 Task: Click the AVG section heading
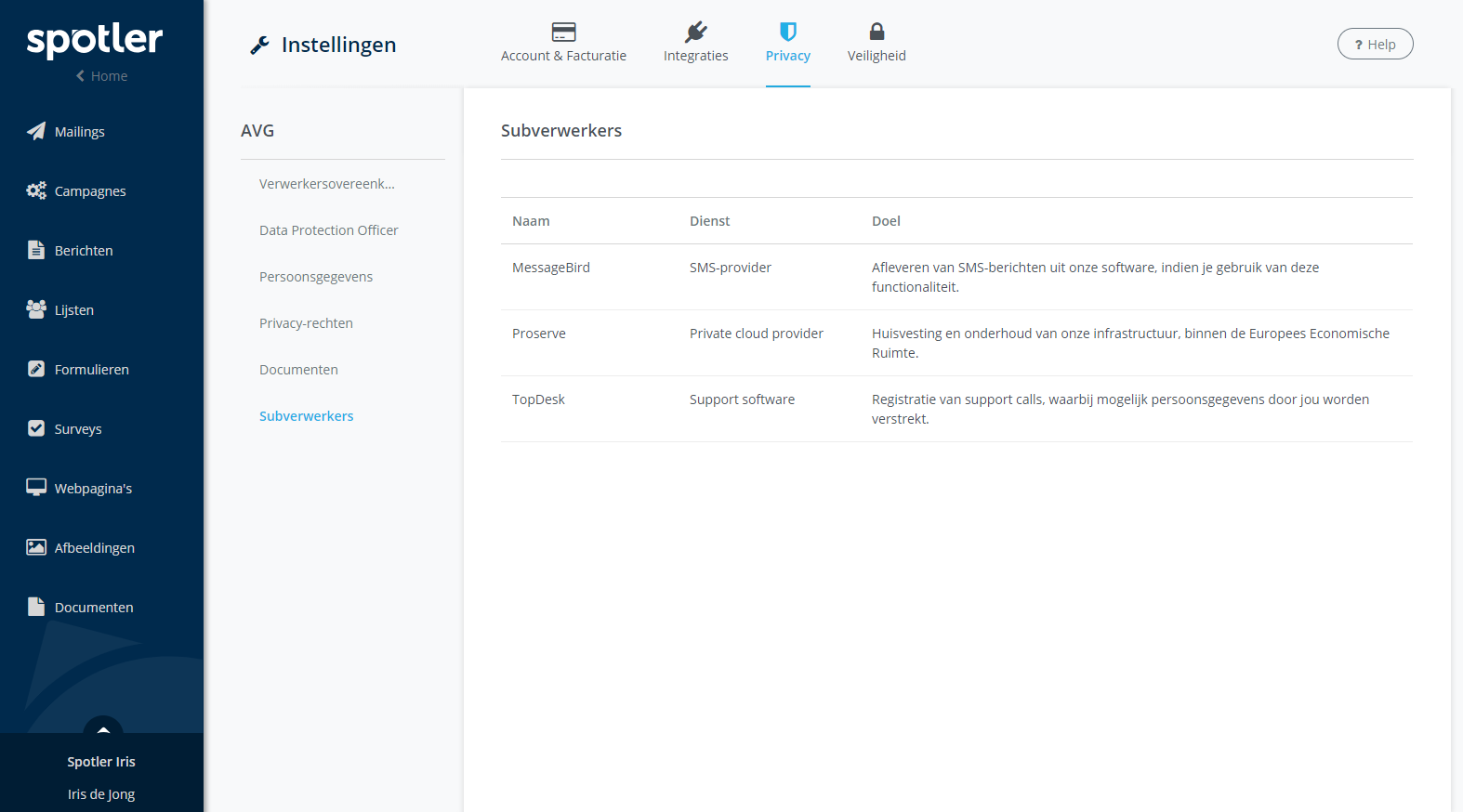[x=257, y=131]
